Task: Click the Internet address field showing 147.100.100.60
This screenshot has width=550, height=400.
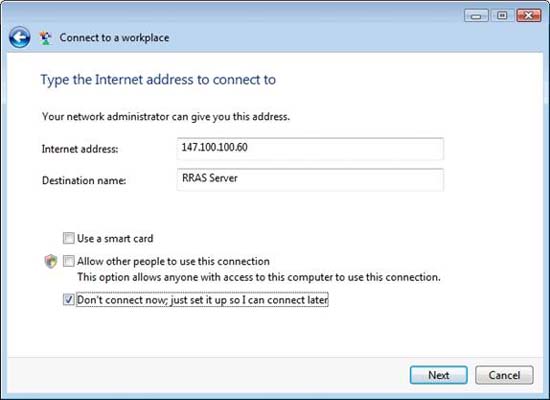Action: click(x=310, y=148)
